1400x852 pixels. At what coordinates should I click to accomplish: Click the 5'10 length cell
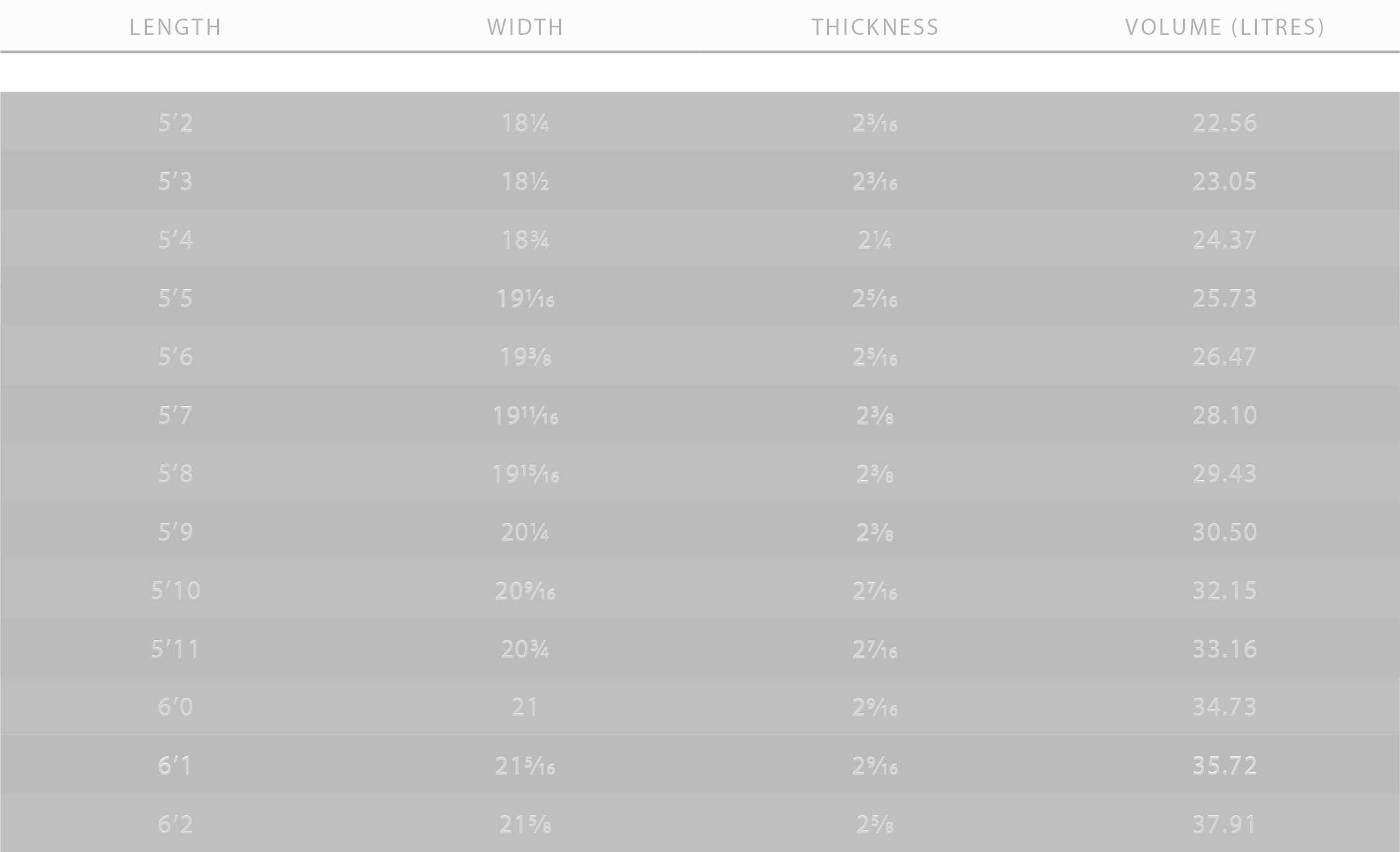[175, 591]
